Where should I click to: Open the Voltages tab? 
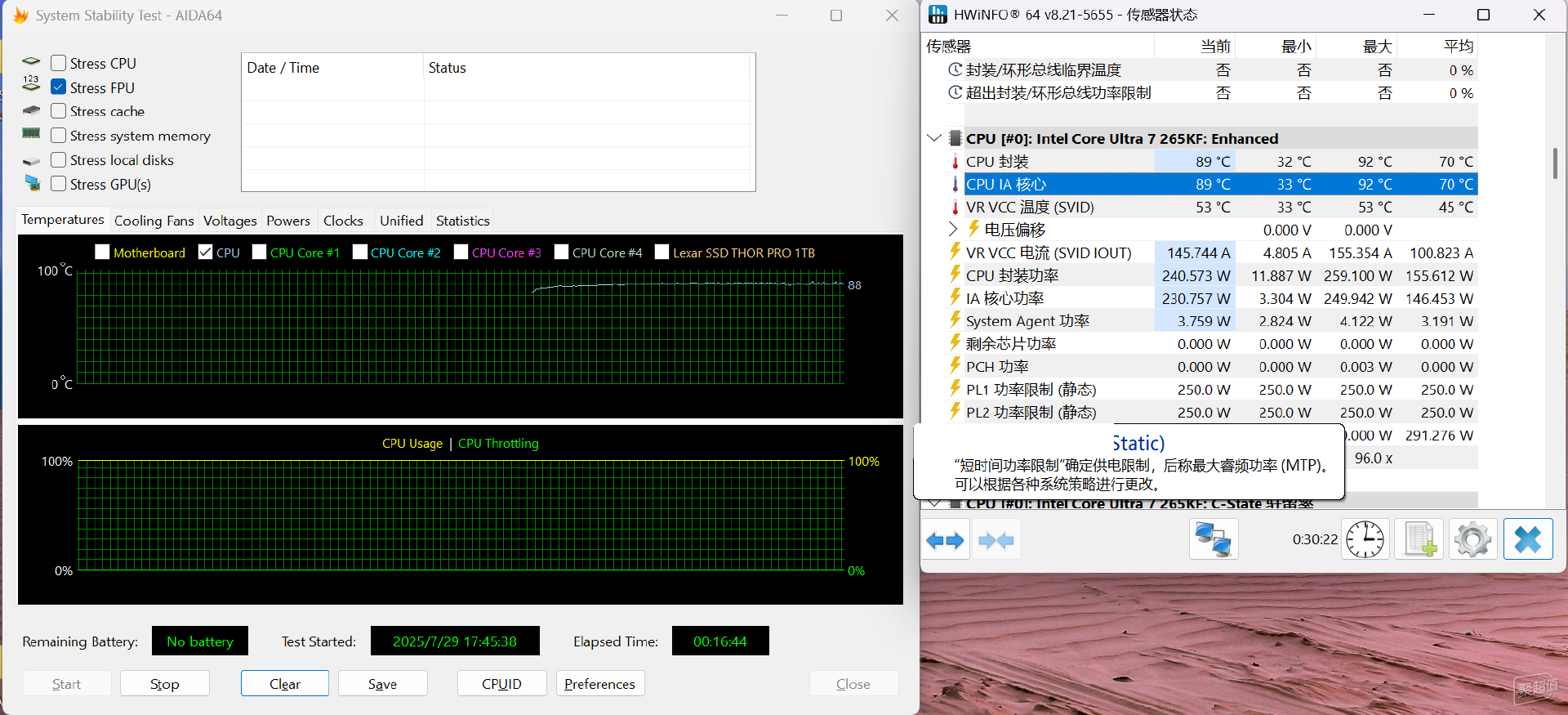[x=229, y=221]
